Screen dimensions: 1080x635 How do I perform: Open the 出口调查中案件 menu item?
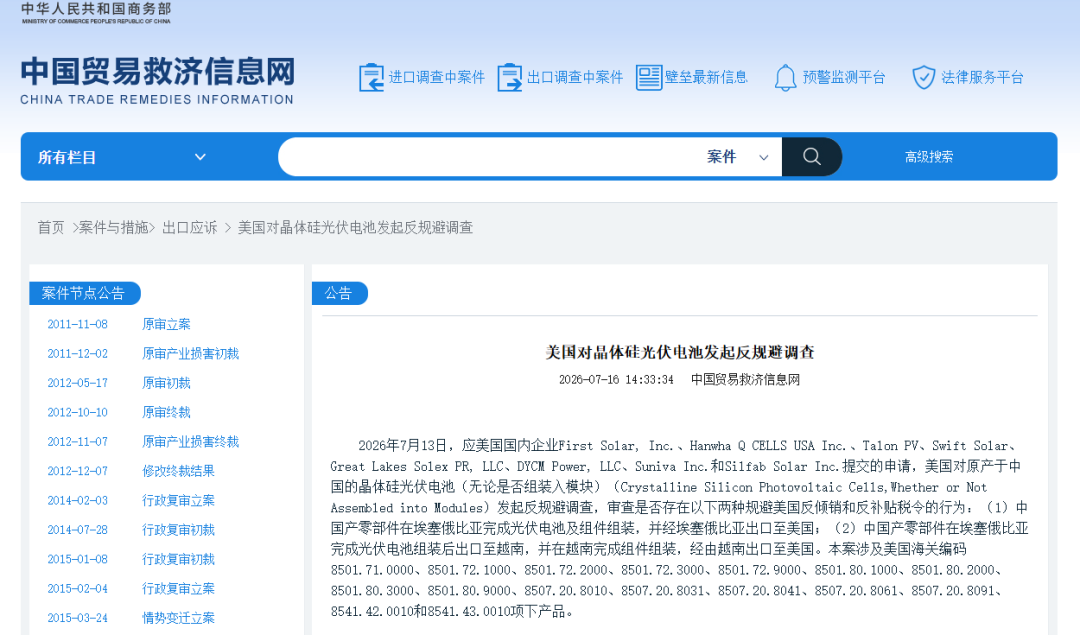coord(575,77)
